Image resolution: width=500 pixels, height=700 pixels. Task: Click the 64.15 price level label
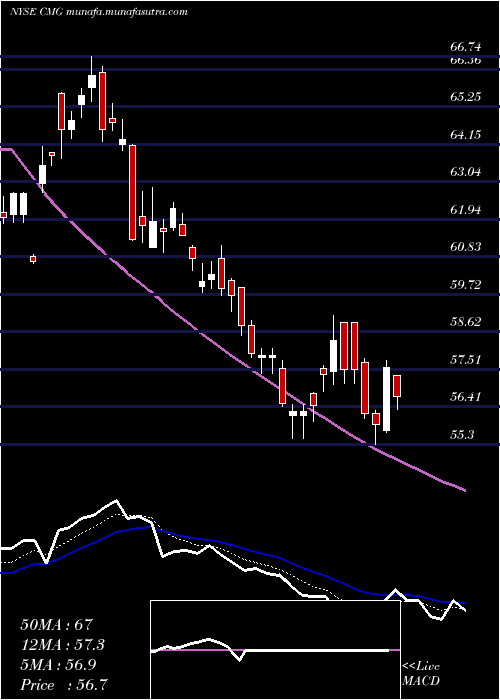(x=465, y=134)
